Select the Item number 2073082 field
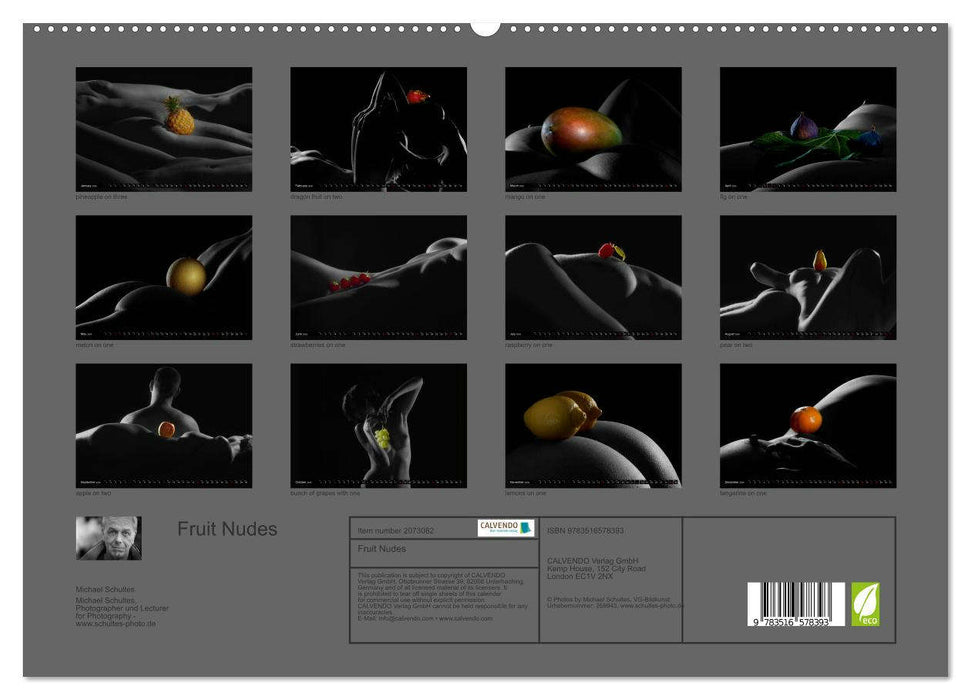This screenshot has height=700, width=971. [x=397, y=528]
